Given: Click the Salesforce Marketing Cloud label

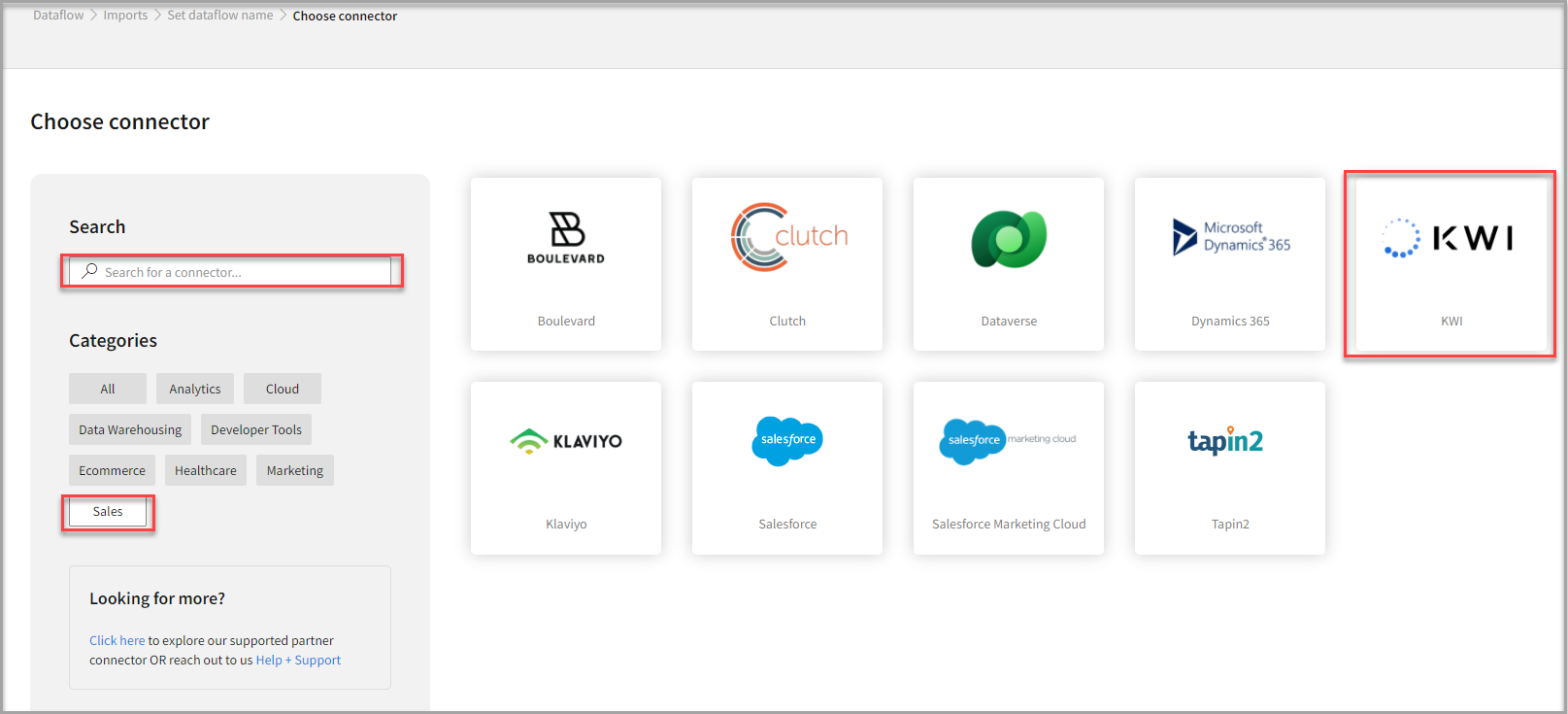Looking at the screenshot, I should (x=1009, y=524).
